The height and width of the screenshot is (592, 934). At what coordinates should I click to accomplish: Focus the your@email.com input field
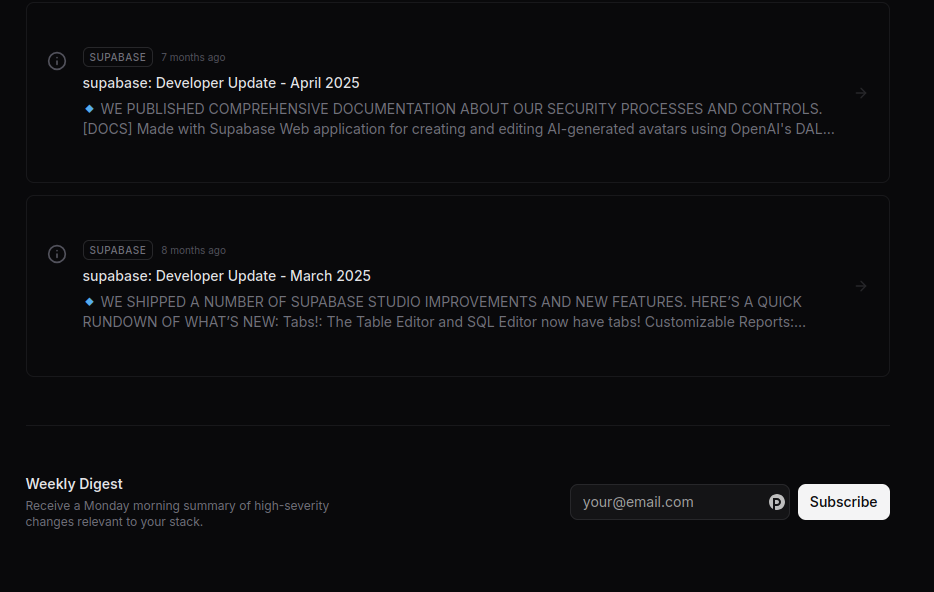click(680, 502)
